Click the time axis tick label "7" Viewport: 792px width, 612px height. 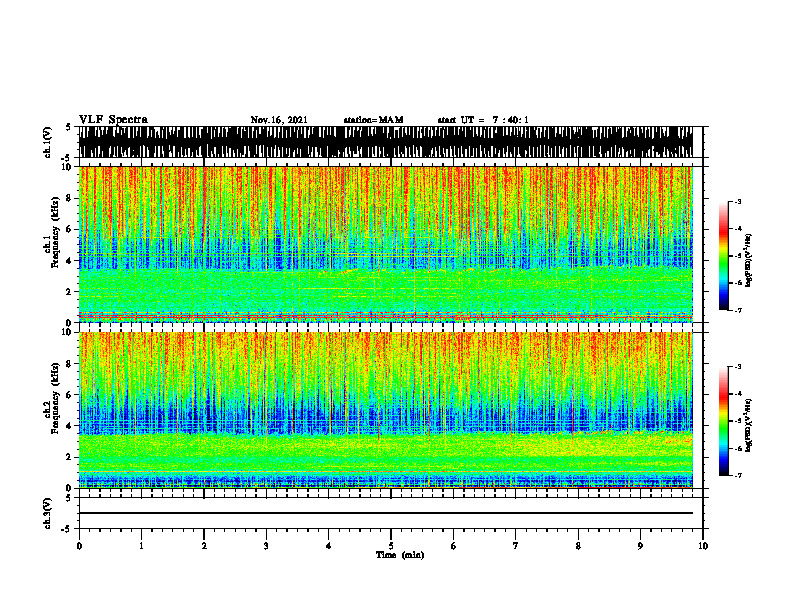516,546
